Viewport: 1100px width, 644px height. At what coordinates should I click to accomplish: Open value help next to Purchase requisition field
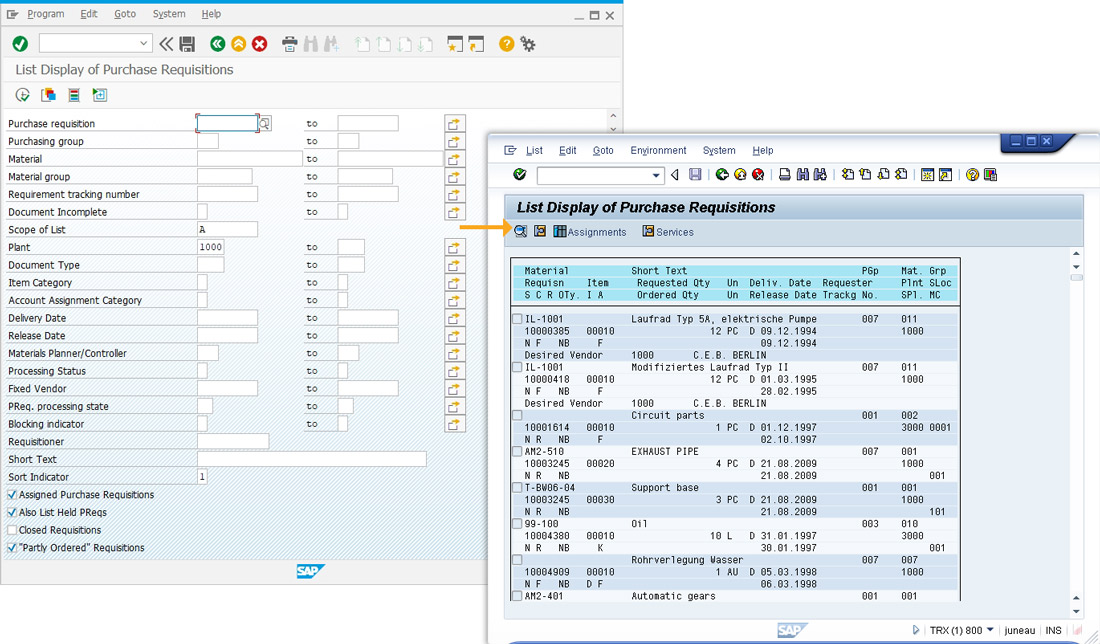(x=265, y=123)
